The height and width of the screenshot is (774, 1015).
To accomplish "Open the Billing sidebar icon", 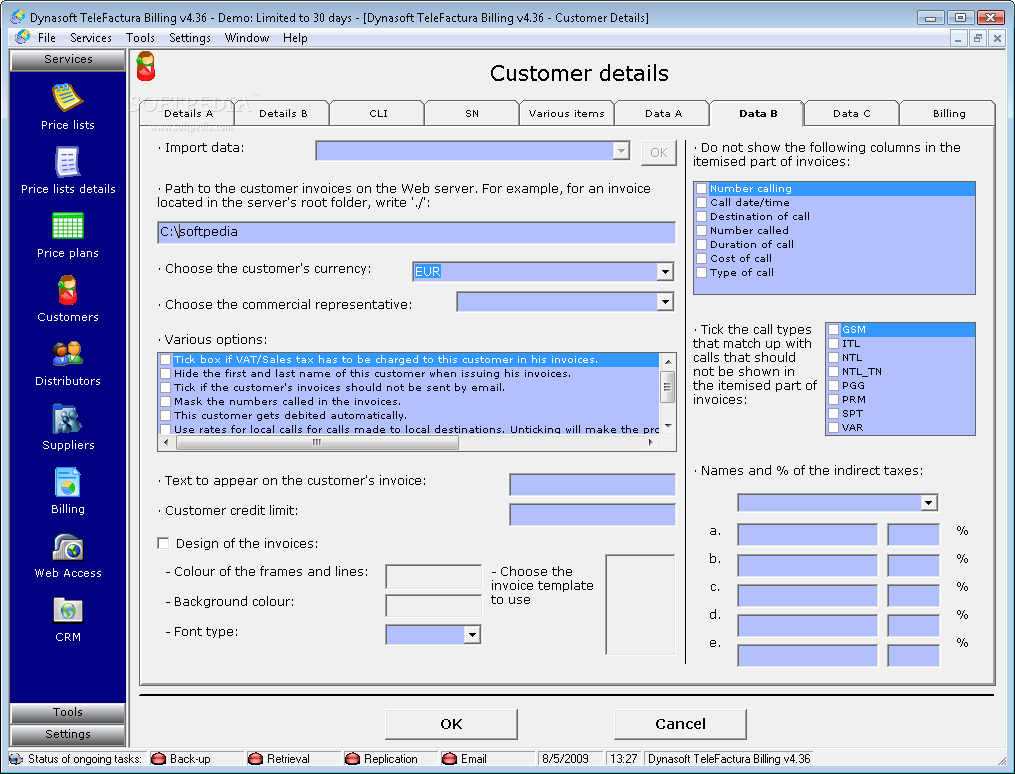I will pyautogui.click(x=67, y=483).
